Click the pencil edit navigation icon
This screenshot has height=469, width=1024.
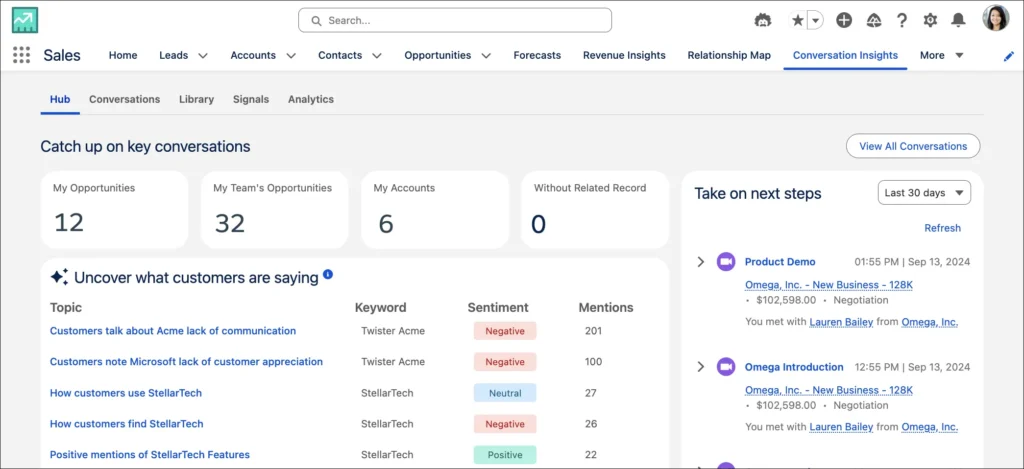1009,56
